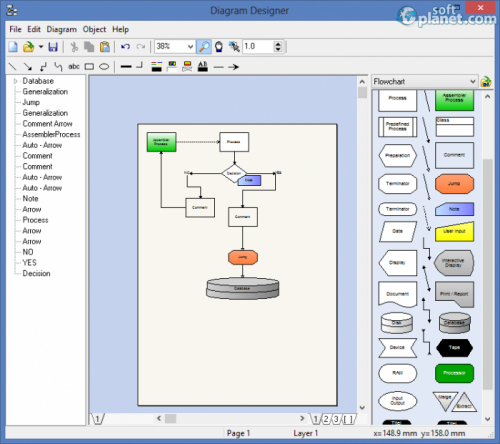This screenshot has width=500, height=444.
Task: Pick the black Tape palette shape
Action: (454, 348)
